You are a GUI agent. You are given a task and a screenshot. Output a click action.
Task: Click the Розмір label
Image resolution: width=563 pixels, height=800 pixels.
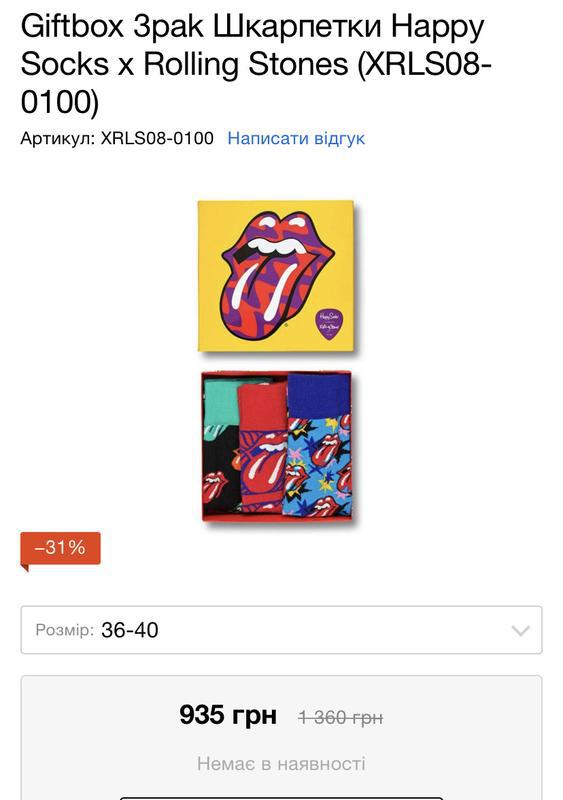tap(64, 630)
